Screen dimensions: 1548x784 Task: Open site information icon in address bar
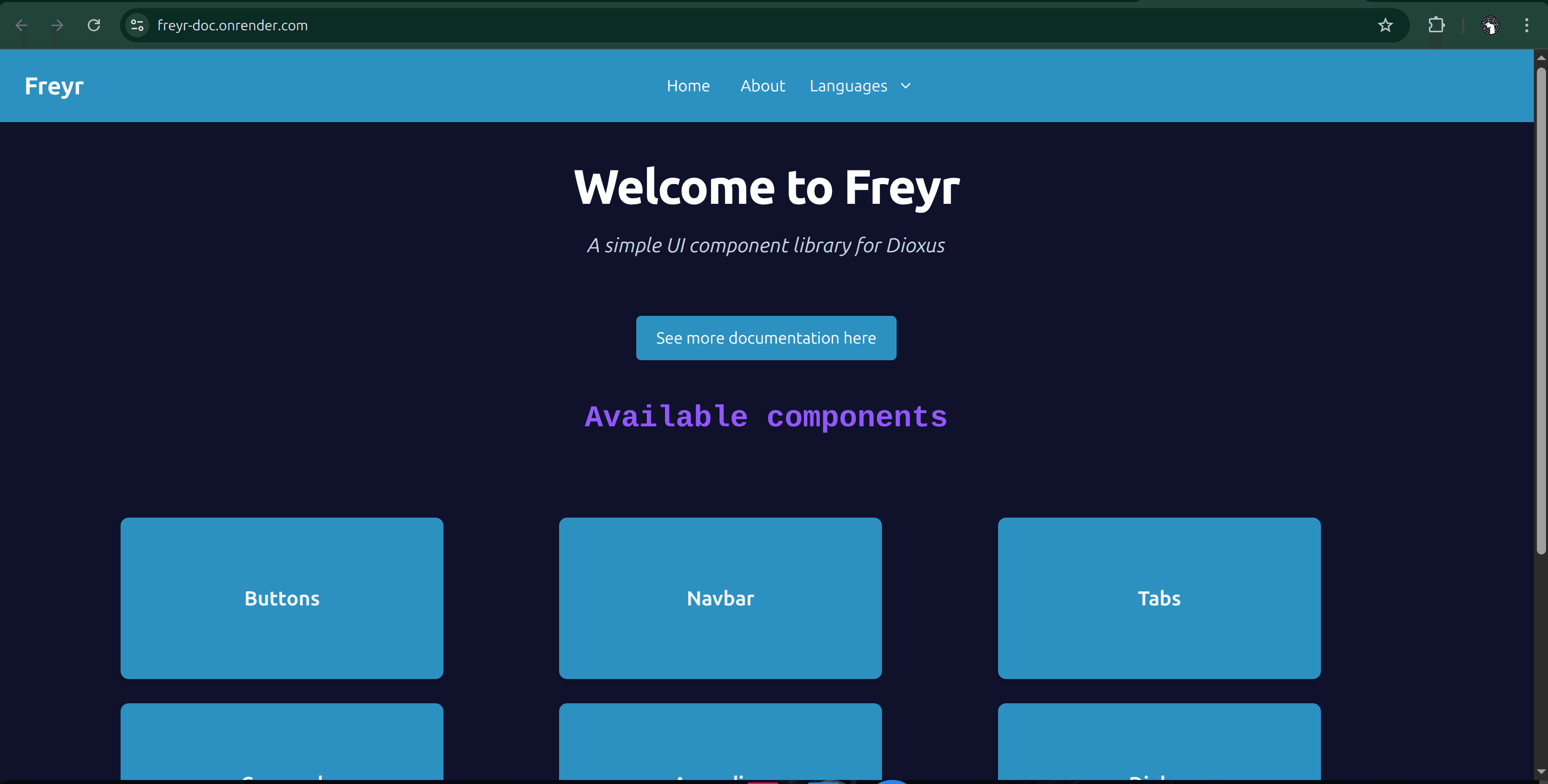click(137, 25)
